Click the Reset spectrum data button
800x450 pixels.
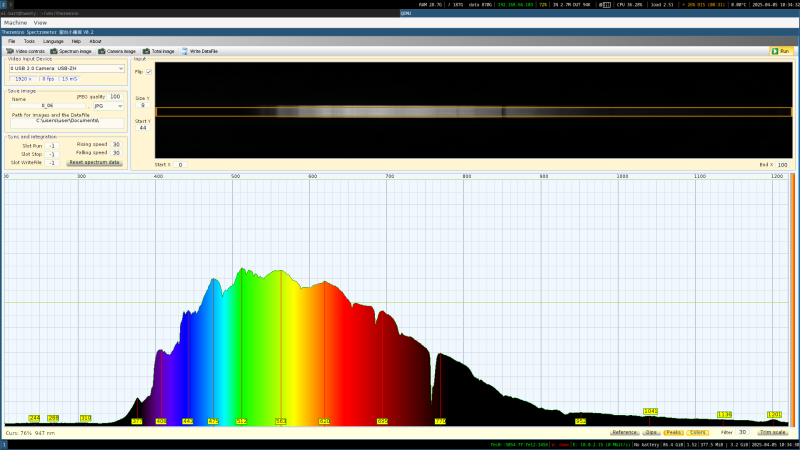coord(94,162)
